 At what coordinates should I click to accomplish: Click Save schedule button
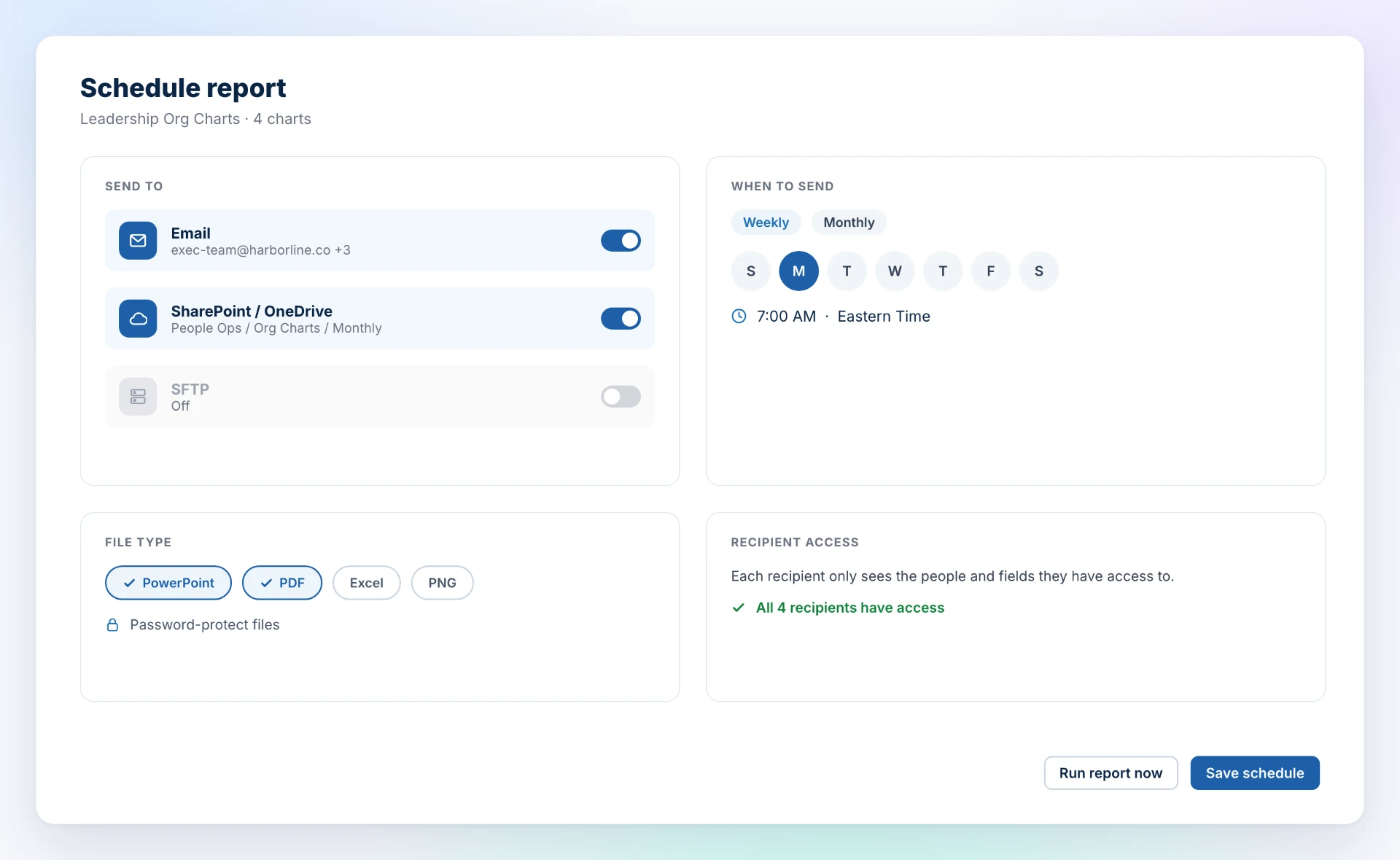pos(1255,773)
